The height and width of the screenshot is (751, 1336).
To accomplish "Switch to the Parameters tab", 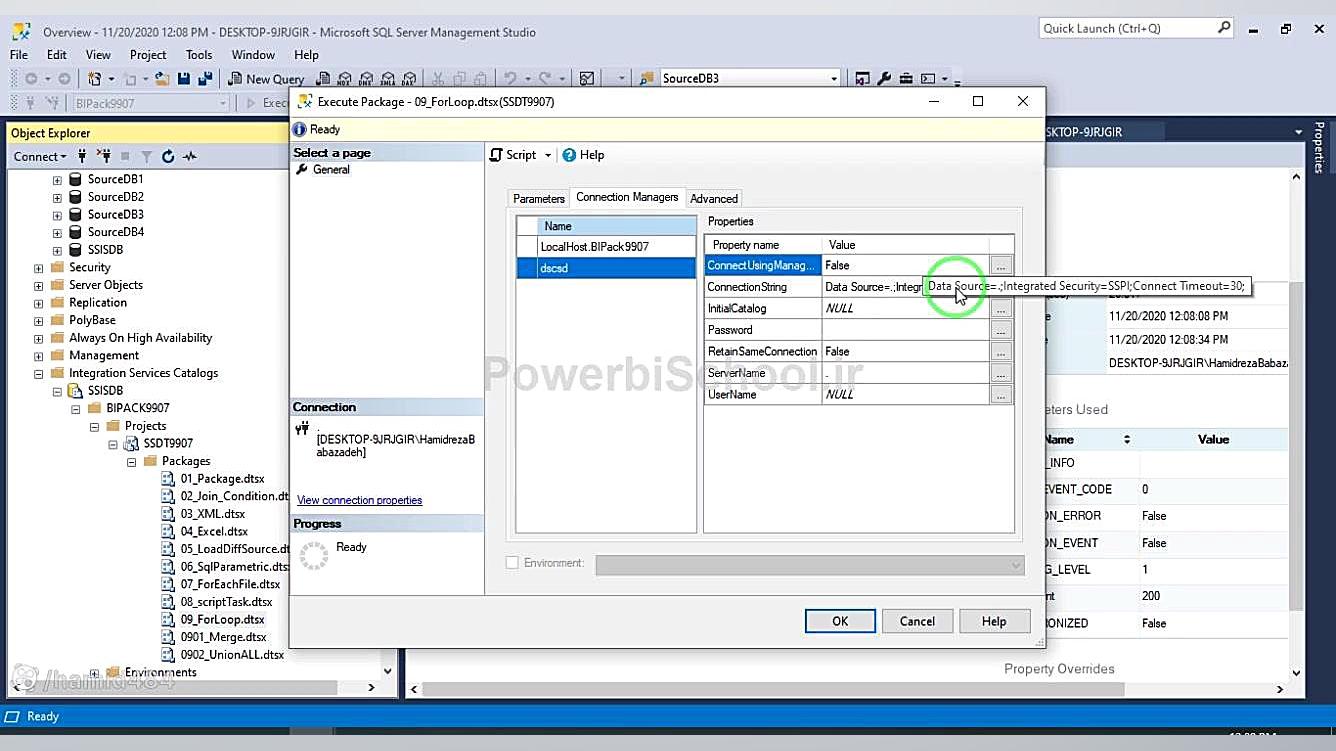I will coord(538,199).
